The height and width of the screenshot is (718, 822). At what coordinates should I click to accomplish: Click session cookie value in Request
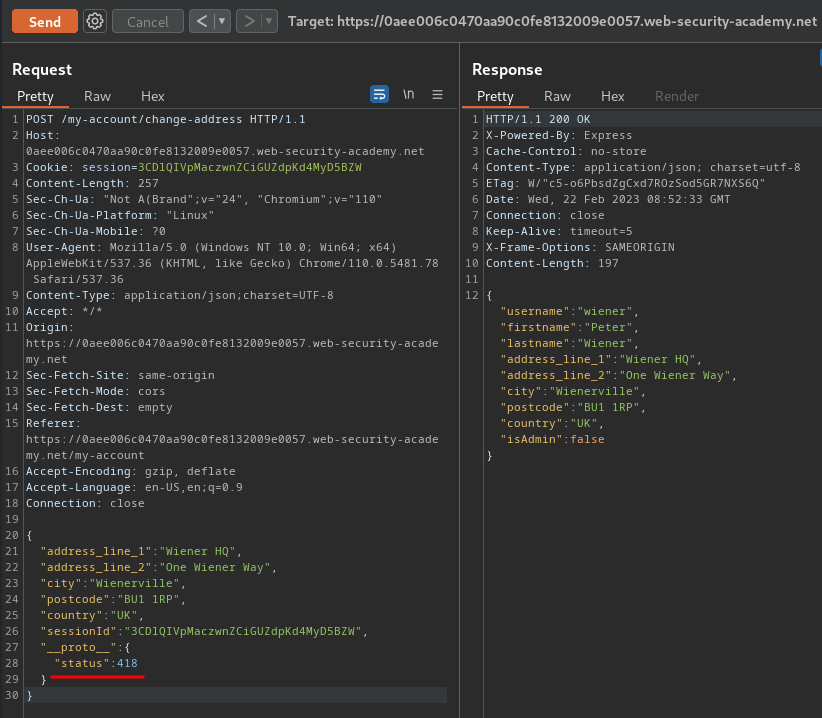[x=250, y=167]
